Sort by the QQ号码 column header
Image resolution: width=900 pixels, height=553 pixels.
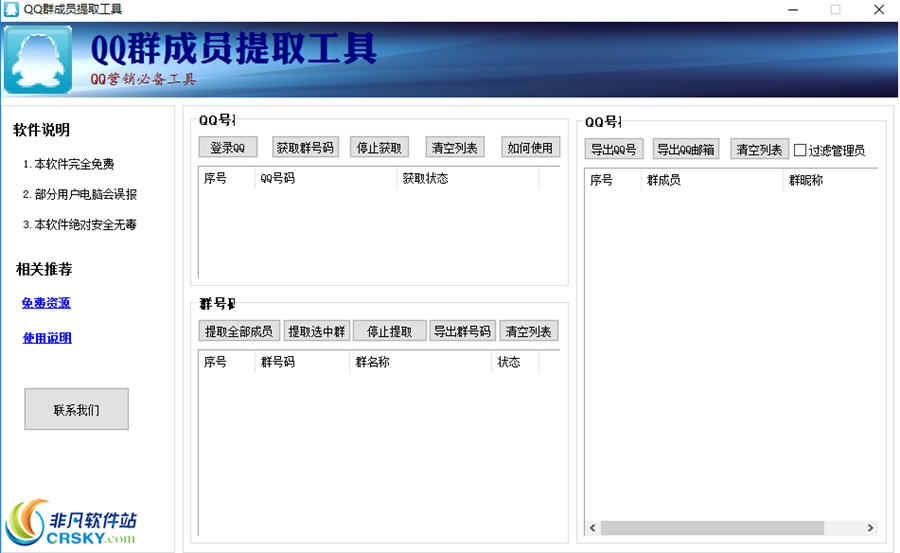click(325, 178)
